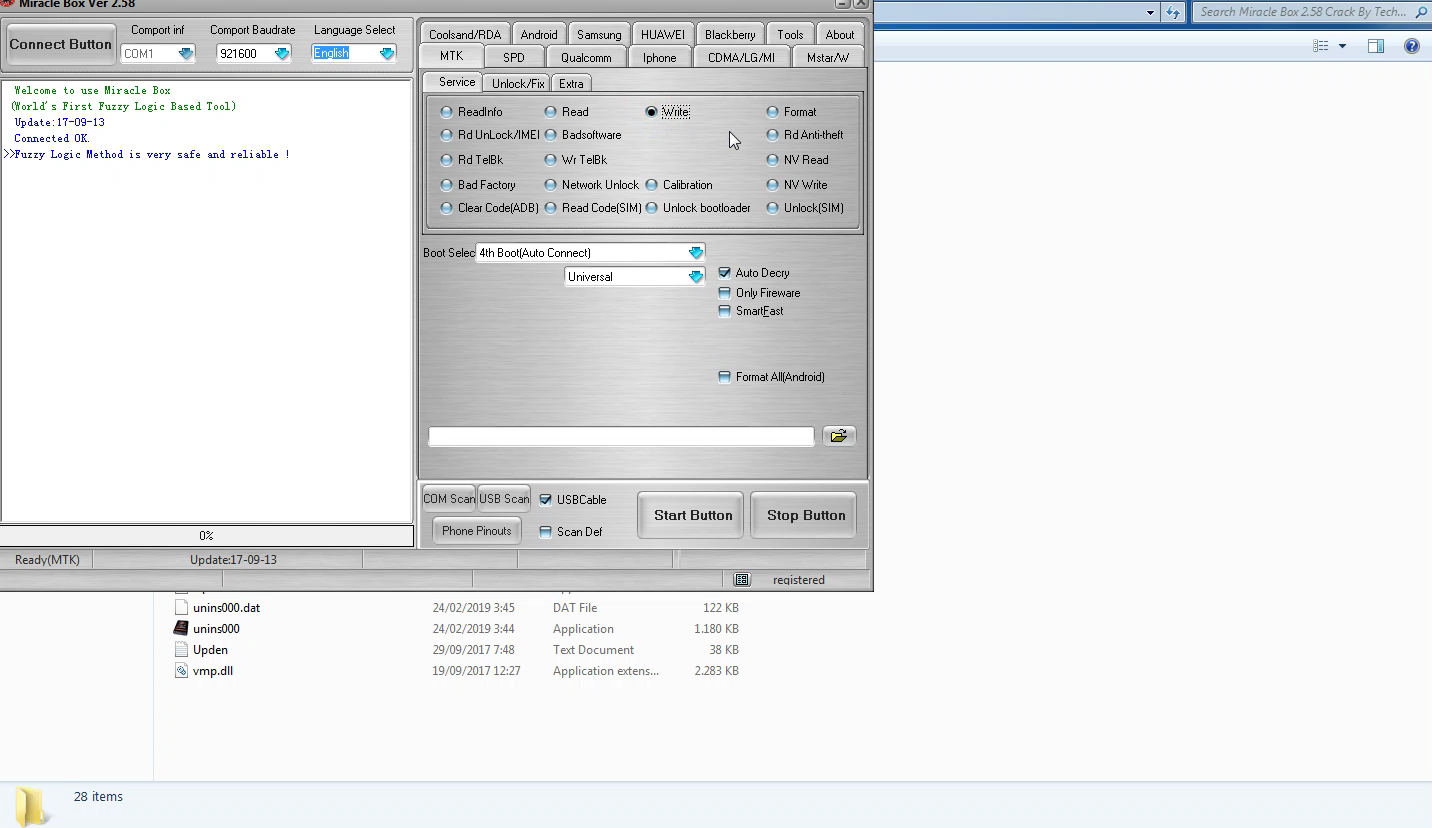This screenshot has height=828, width=1432.
Task: Enable the Only Fireware checkbox
Action: [x=725, y=293]
